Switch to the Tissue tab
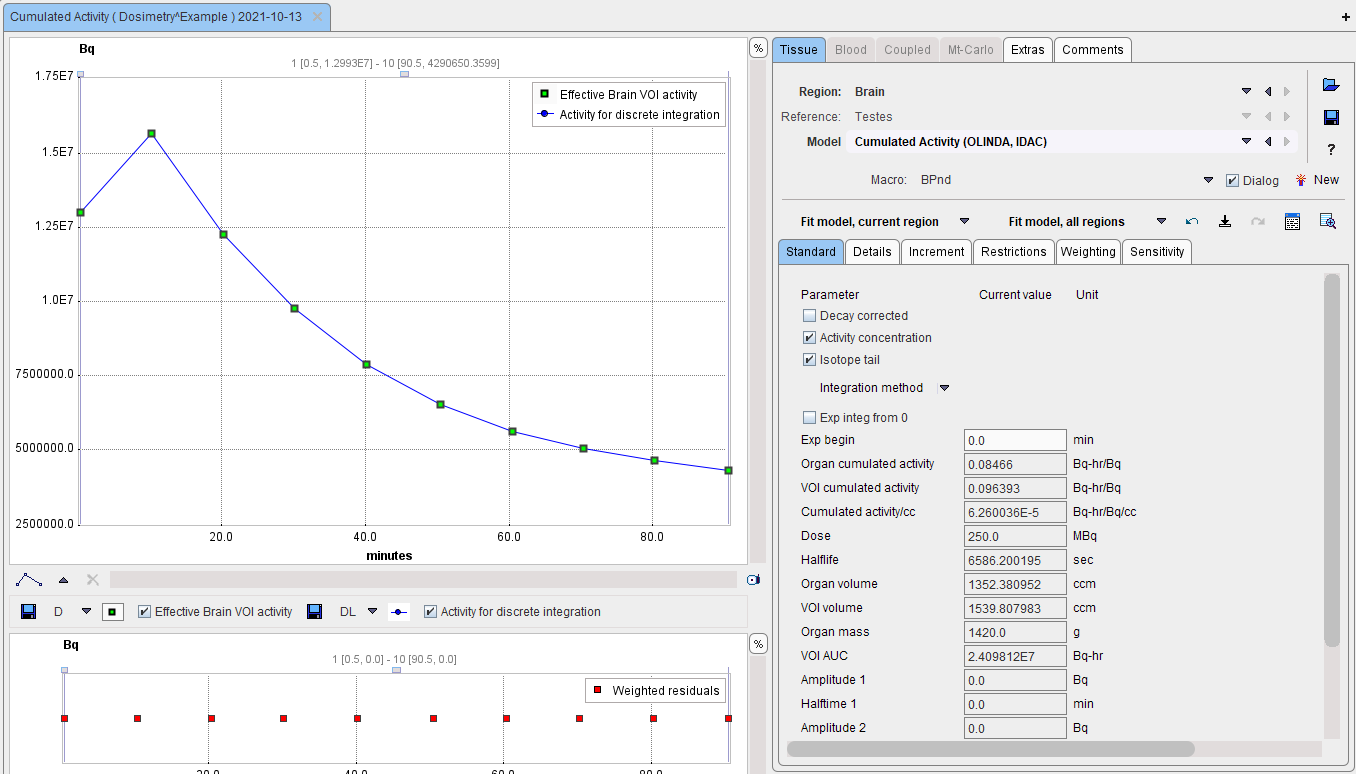 [x=799, y=50]
